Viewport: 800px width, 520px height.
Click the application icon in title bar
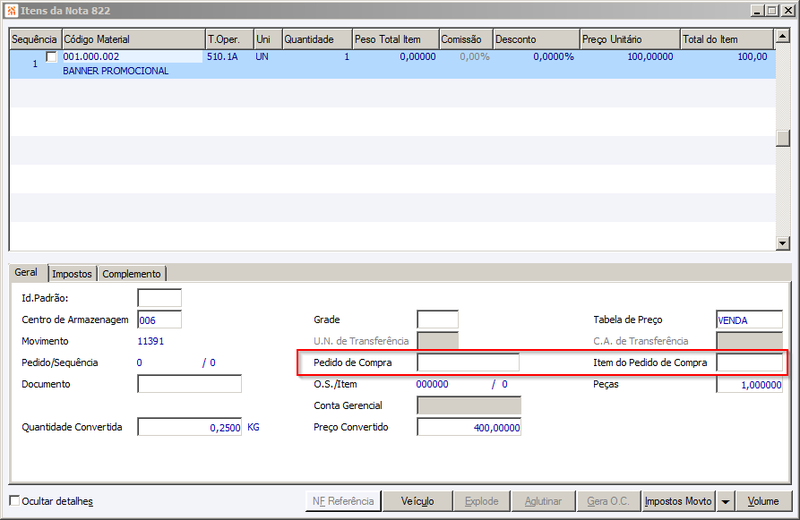tap(11, 10)
